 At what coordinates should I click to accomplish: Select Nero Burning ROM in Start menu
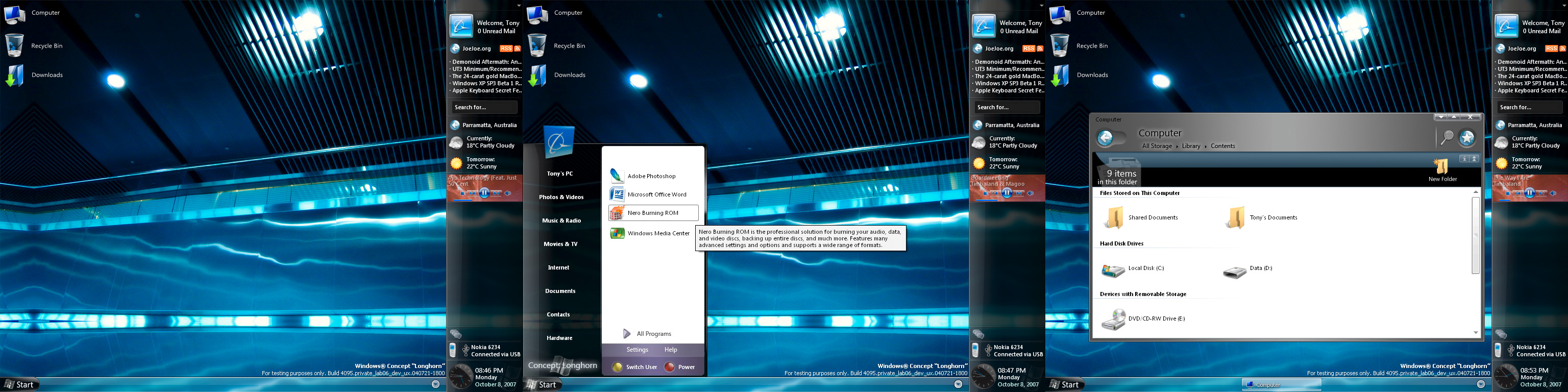[653, 212]
